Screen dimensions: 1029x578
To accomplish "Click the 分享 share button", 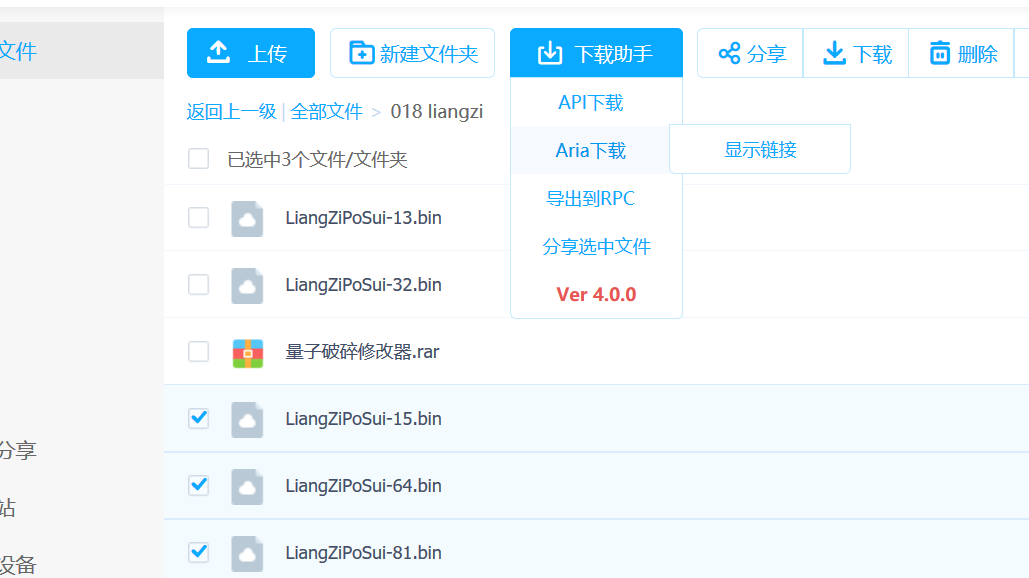I will [751, 53].
